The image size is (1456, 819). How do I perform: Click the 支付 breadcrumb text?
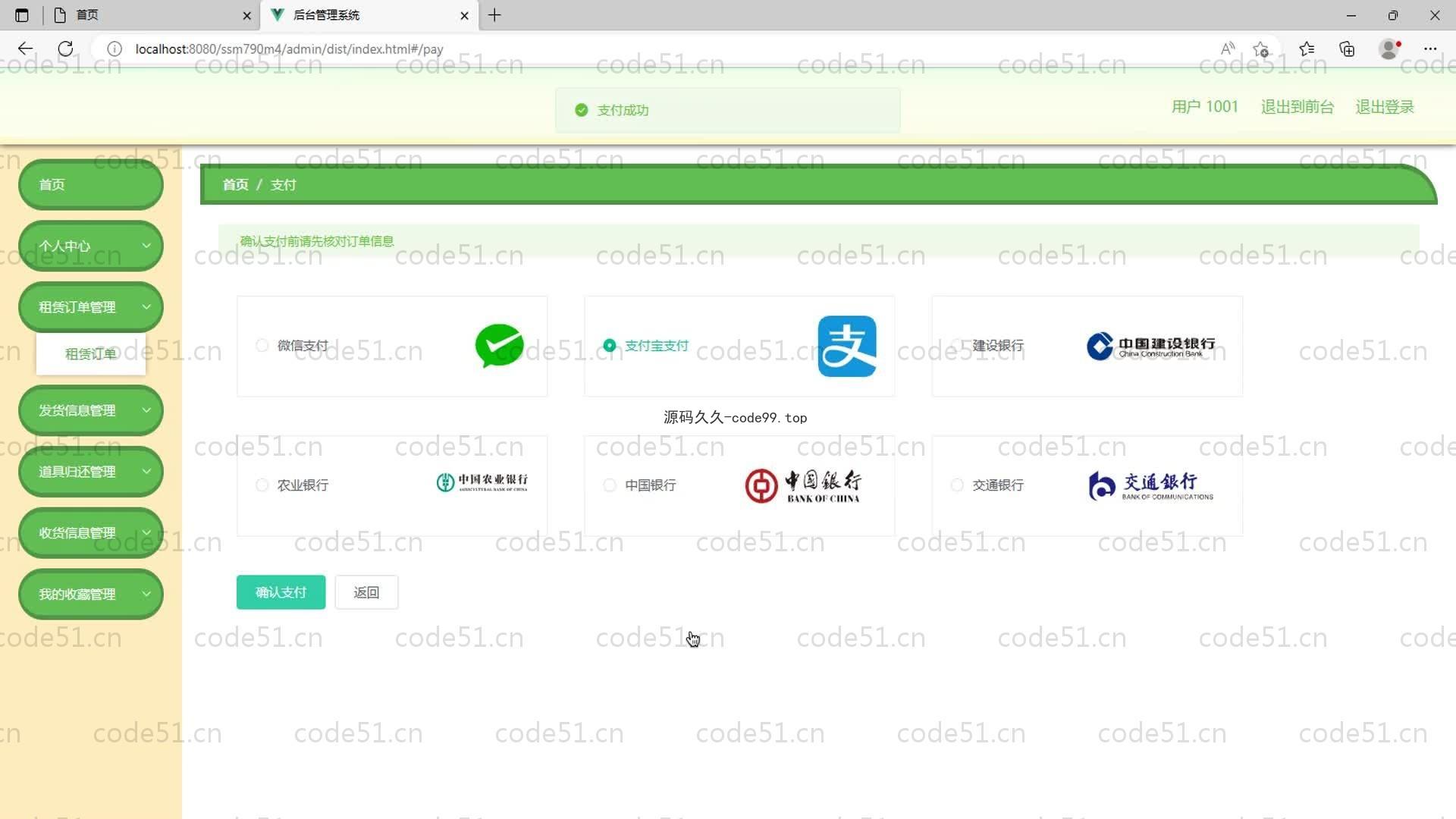[283, 185]
